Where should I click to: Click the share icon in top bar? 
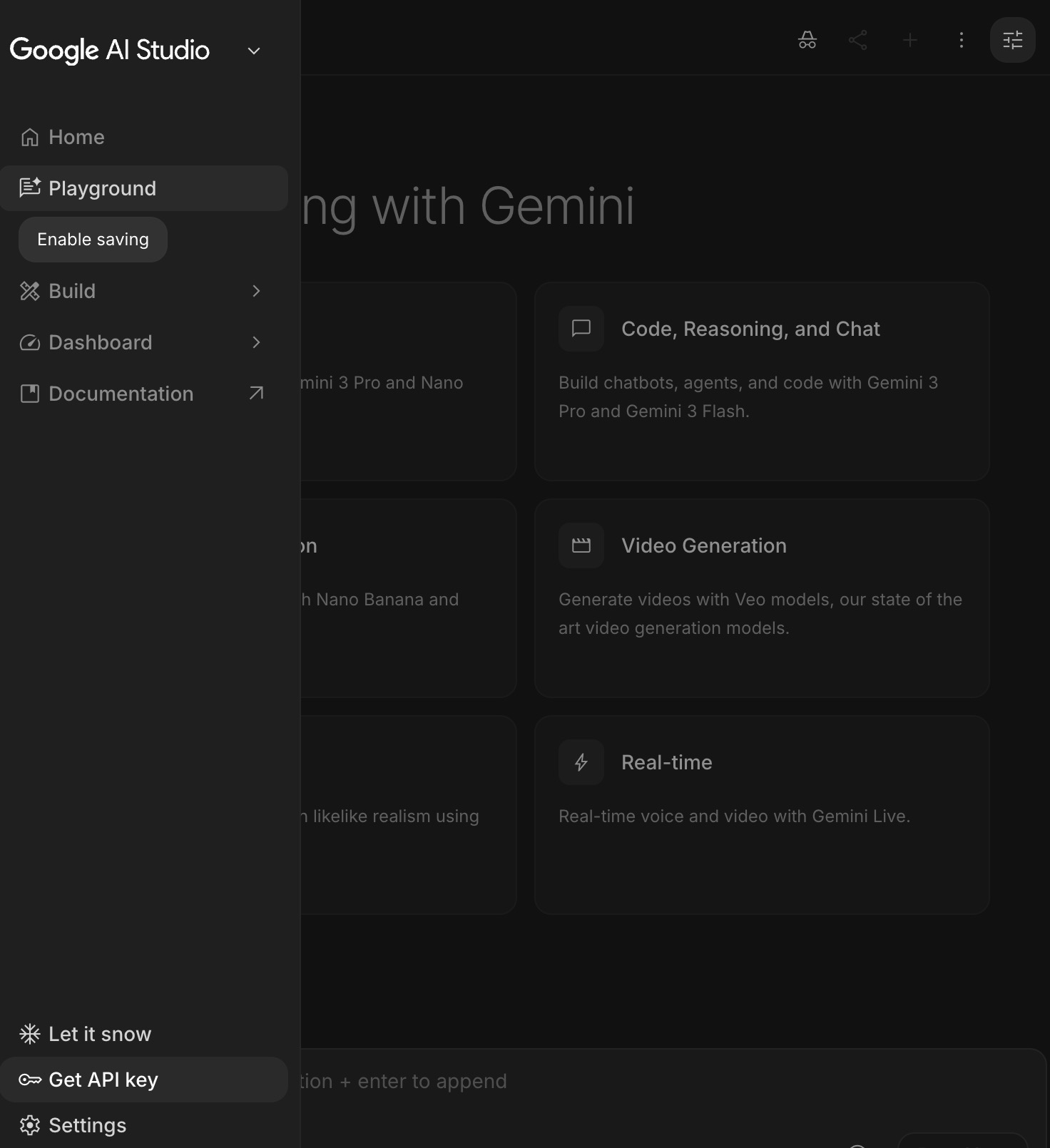point(858,40)
